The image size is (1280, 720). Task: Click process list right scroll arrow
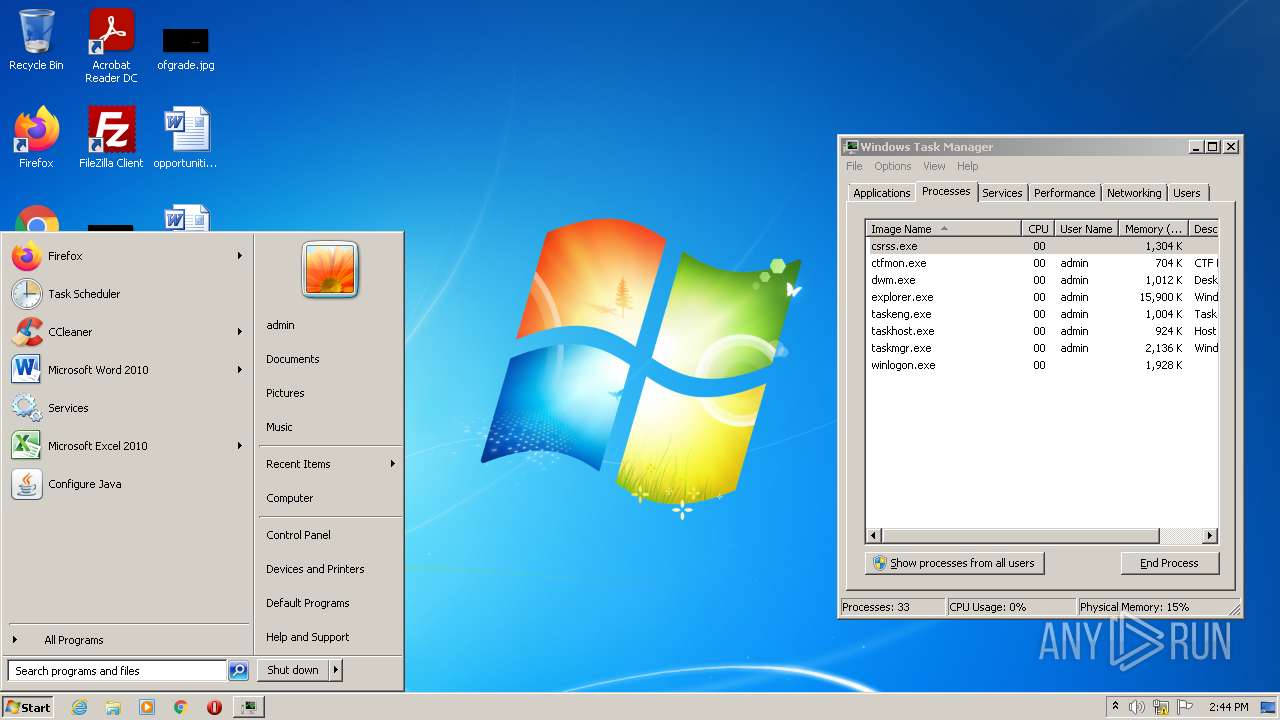tap(1210, 536)
